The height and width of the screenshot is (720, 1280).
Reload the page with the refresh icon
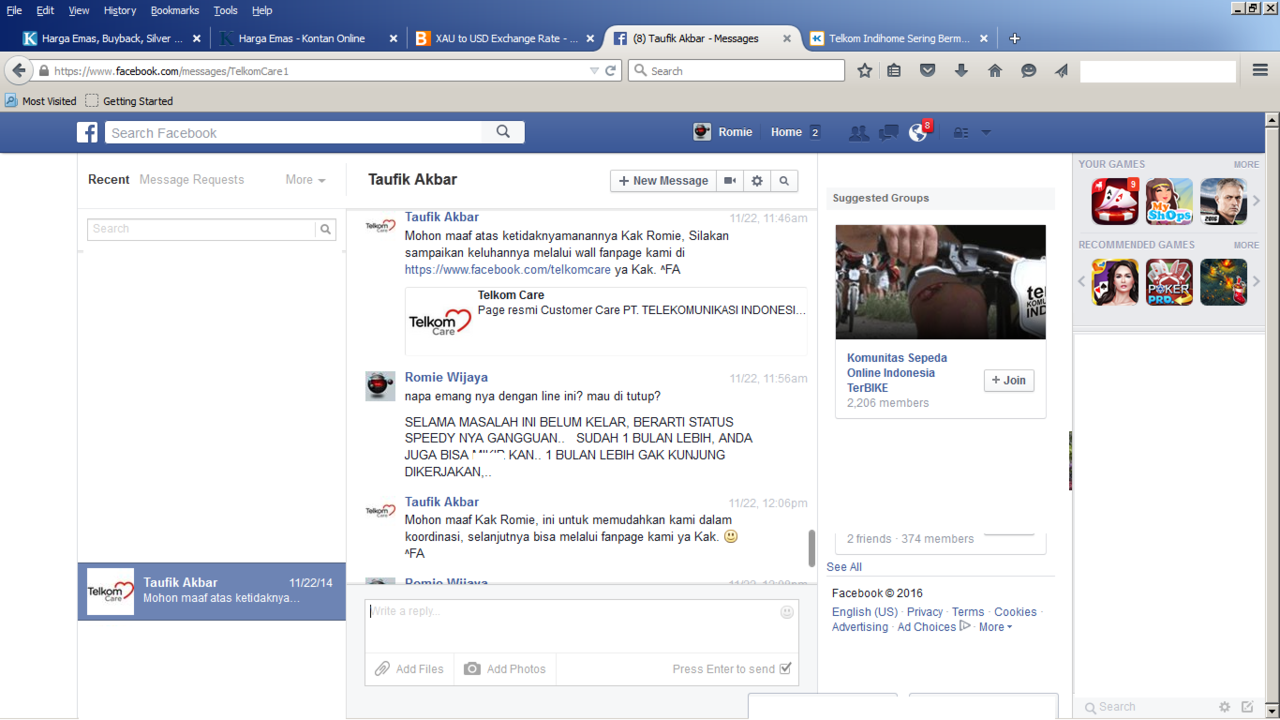click(611, 71)
